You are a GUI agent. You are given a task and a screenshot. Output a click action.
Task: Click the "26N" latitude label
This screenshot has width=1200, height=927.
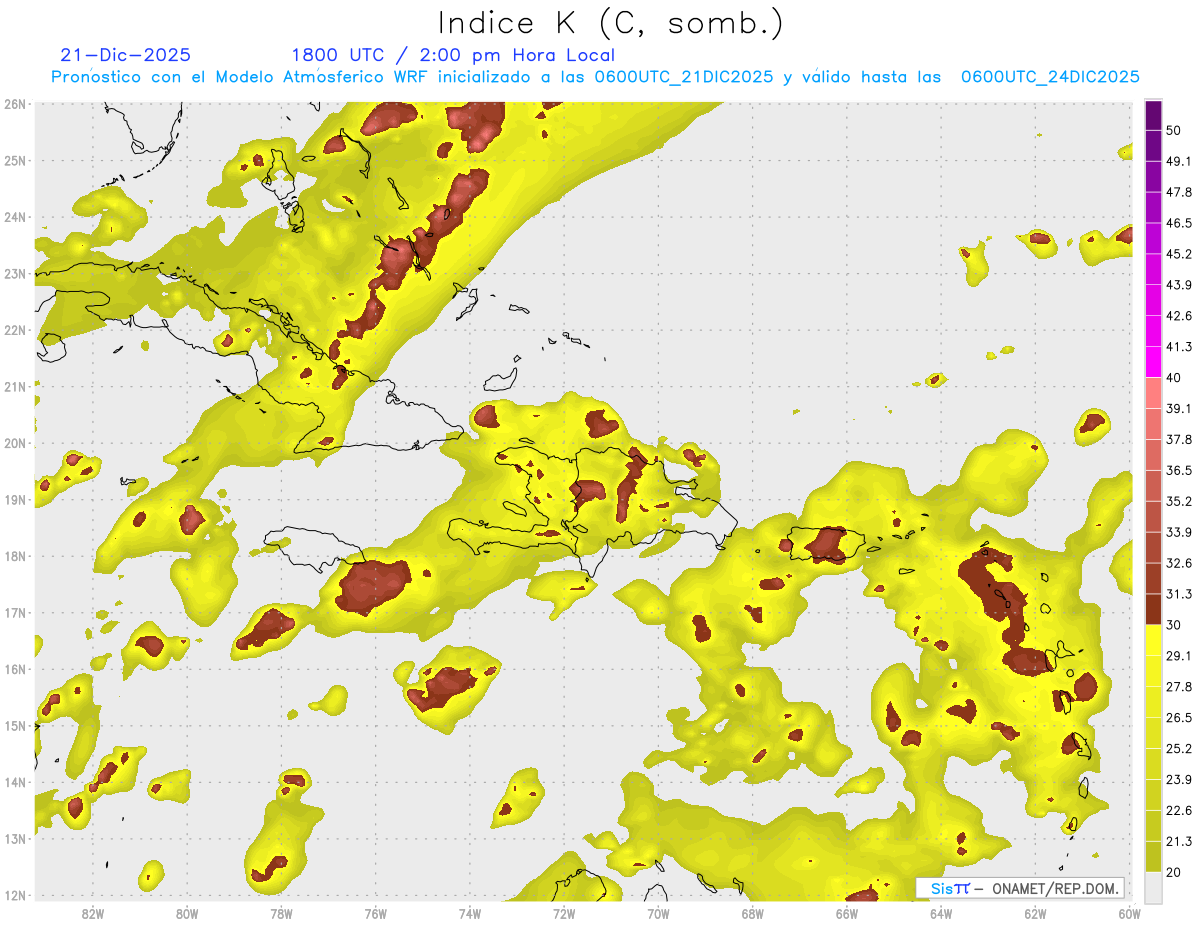(x=15, y=104)
